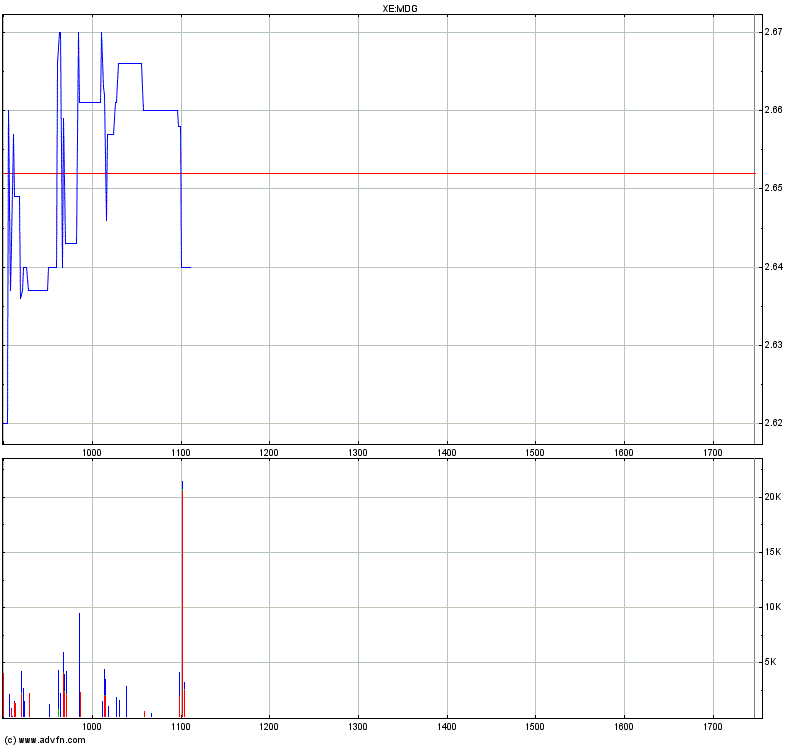This screenshot has height=747, width=800.
Task: Click the price line's end point near 2.64
Action: coord(189,267)
